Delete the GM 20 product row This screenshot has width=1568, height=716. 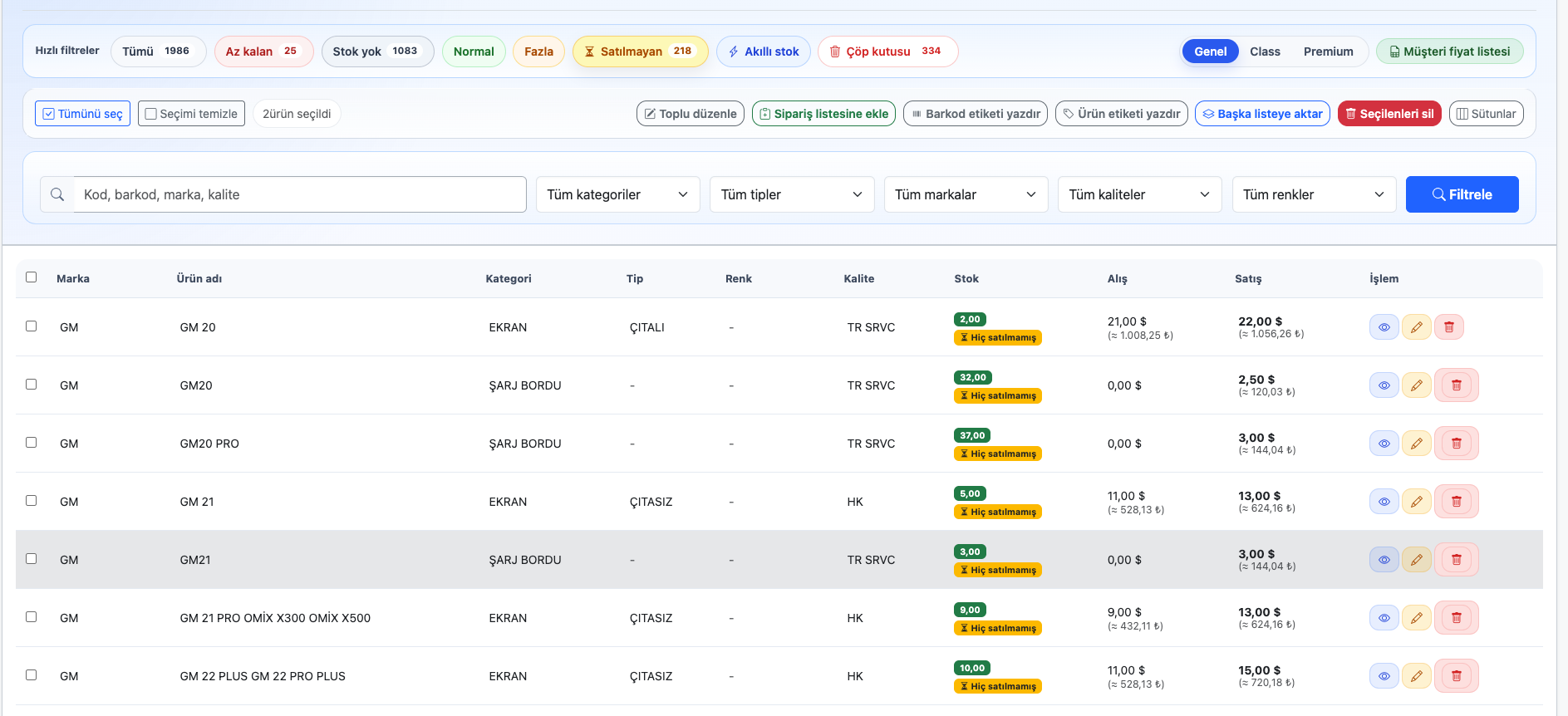point(1448,327)
